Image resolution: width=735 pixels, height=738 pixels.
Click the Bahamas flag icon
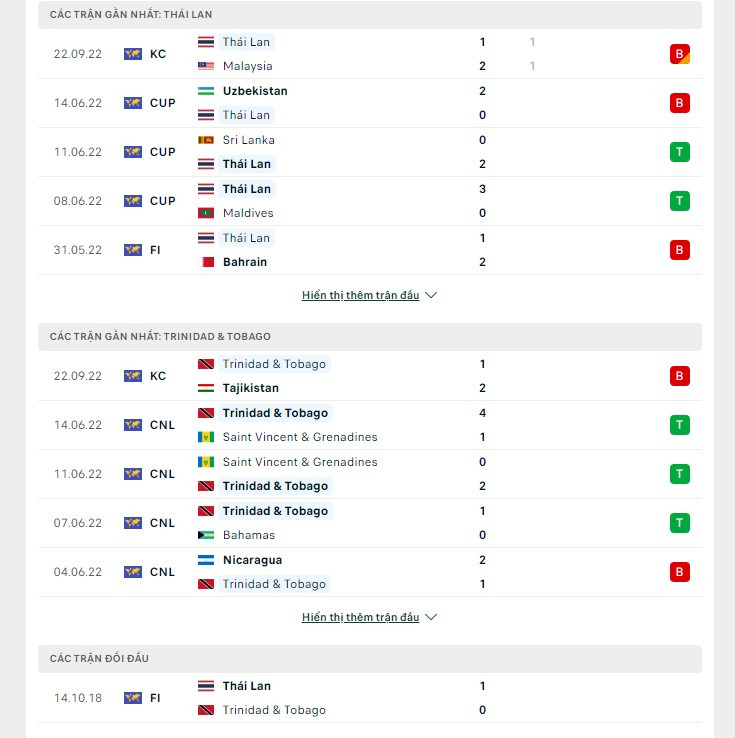point(205,535)
